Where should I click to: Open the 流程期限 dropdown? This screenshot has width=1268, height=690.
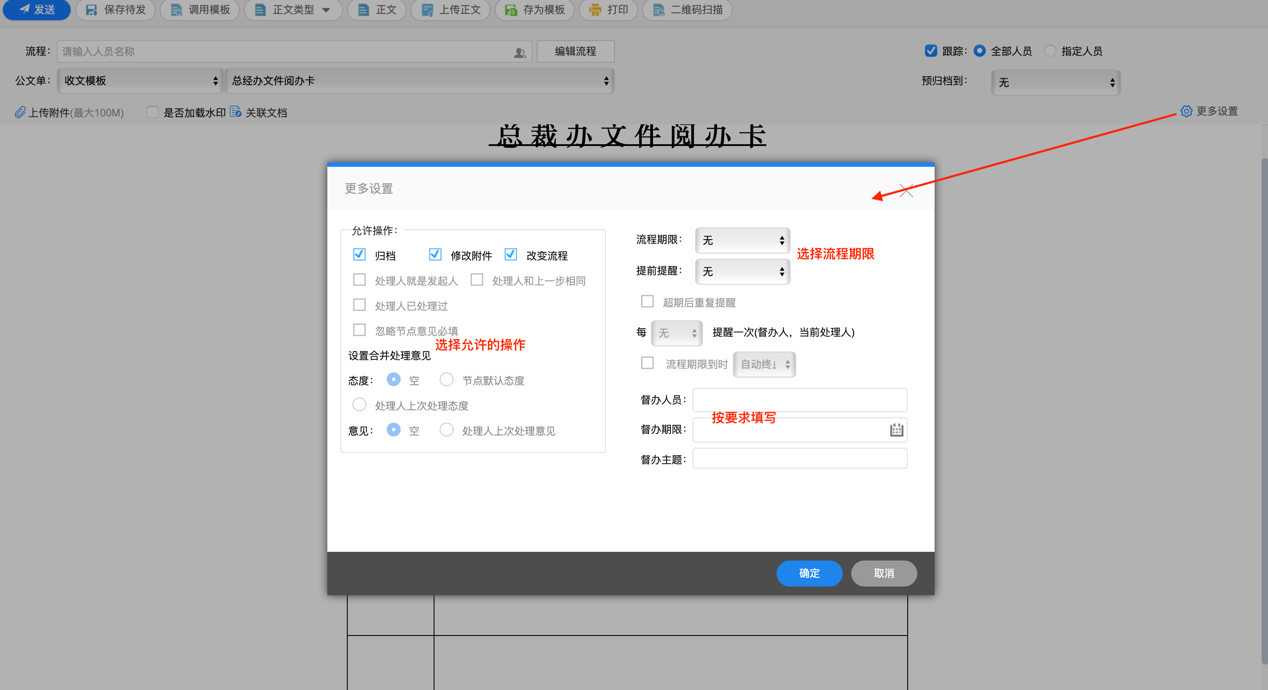(x=742, y=240)
